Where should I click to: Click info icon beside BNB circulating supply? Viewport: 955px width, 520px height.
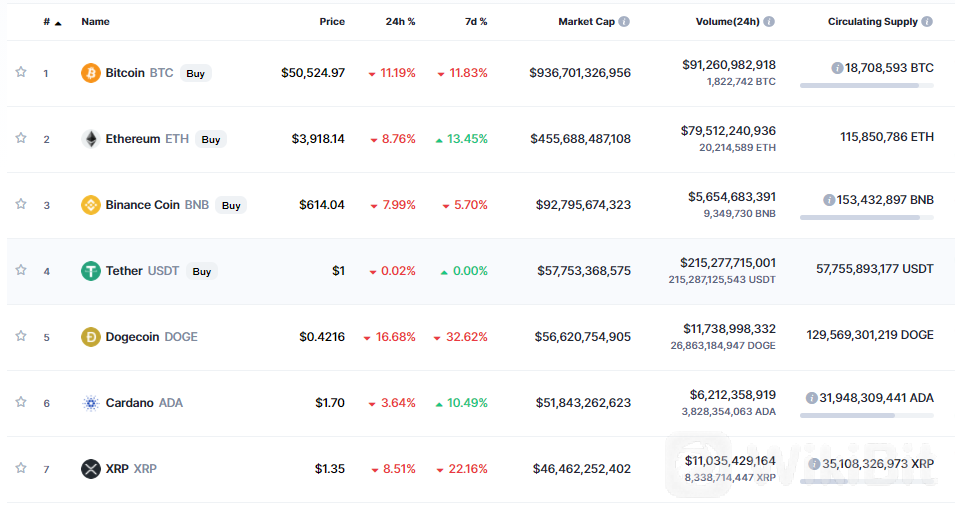coord(828,200)
